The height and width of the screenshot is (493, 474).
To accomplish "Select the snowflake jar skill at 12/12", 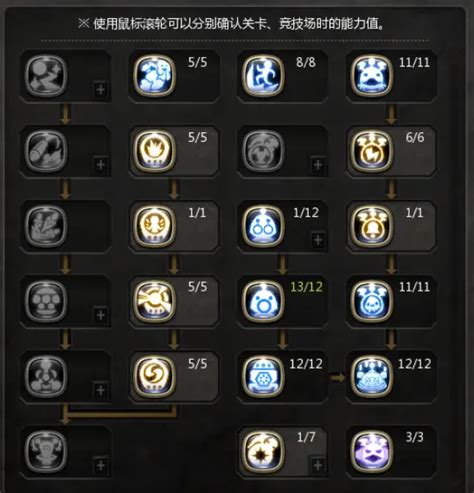I will pyautogui.click(x=263, y=376).
